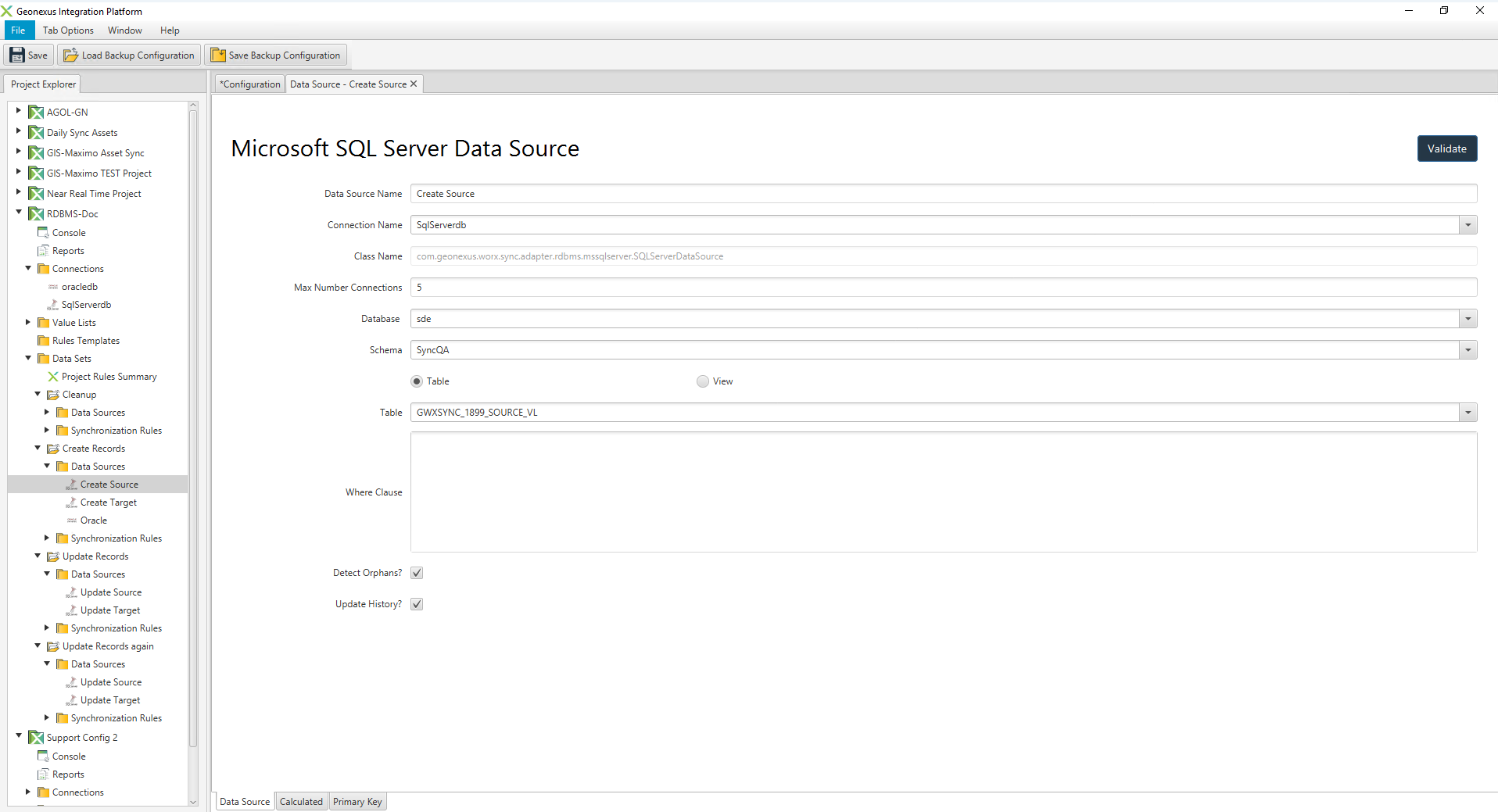1498x812 pixels.
Task: Click the Create Target data source icon
Action: (x=72, y=503)
